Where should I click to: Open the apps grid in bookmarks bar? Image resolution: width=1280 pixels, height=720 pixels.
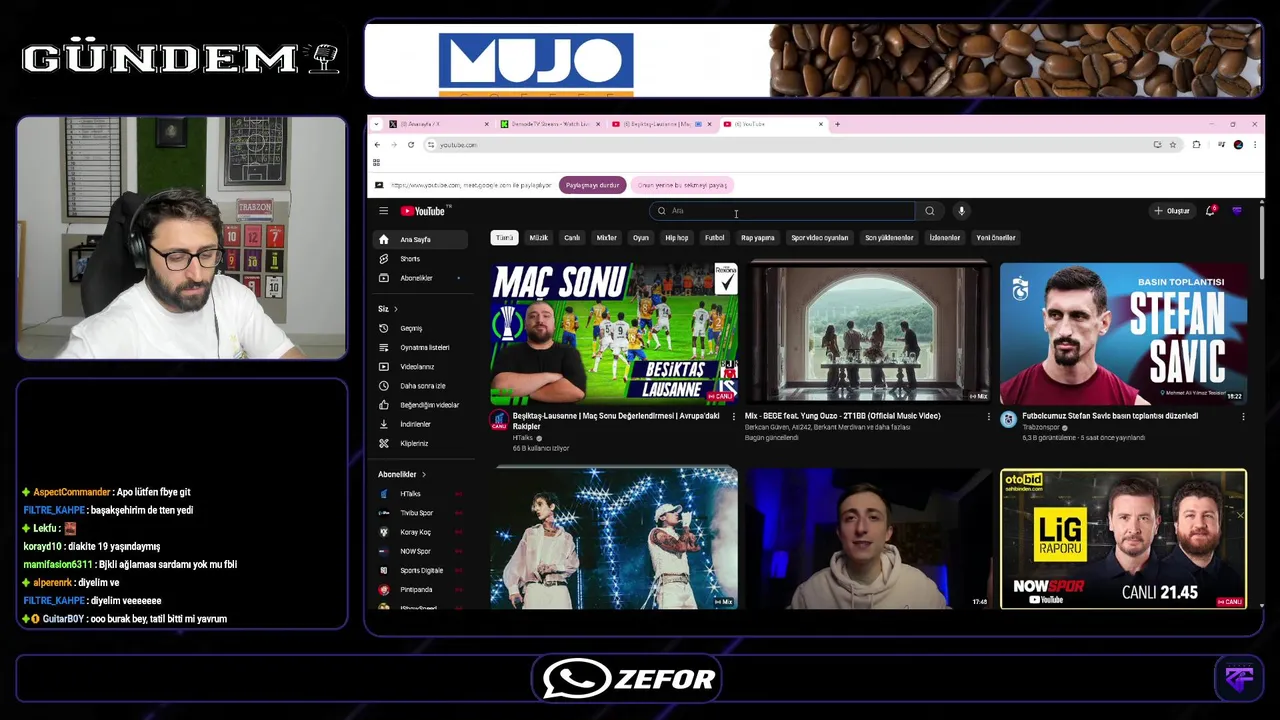tap(377, 163)
